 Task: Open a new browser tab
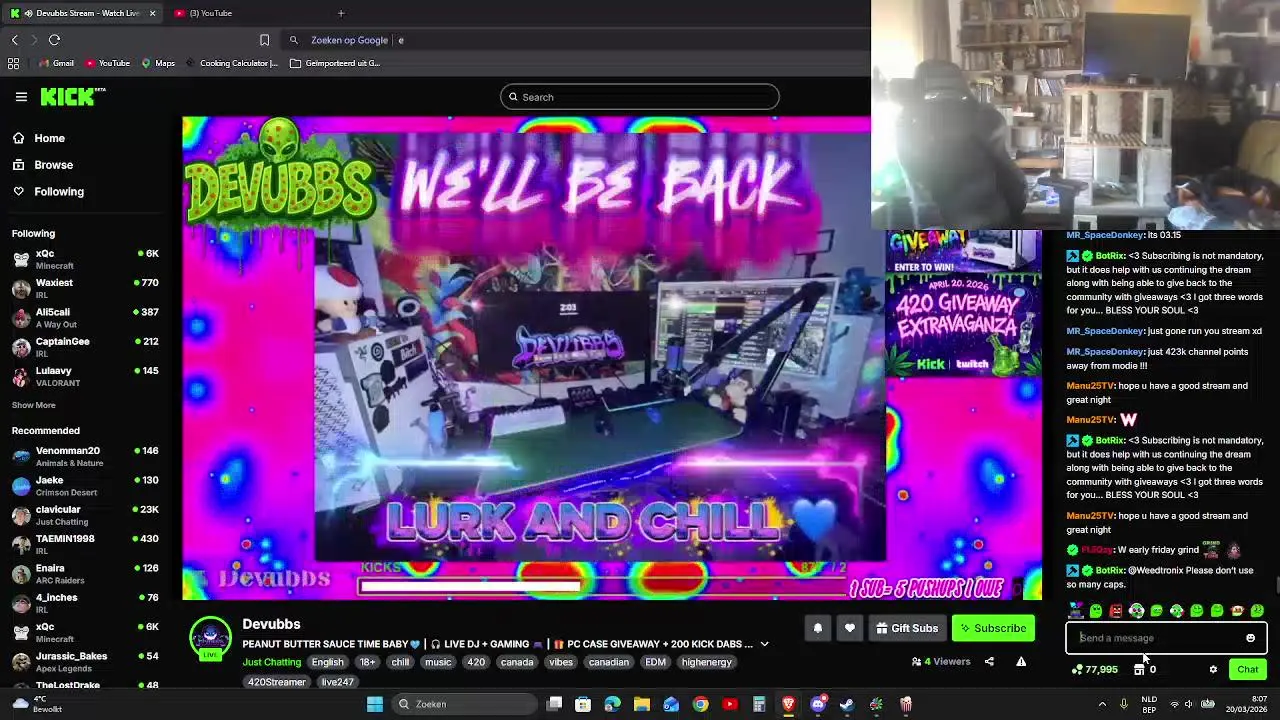tap(341, 13)
